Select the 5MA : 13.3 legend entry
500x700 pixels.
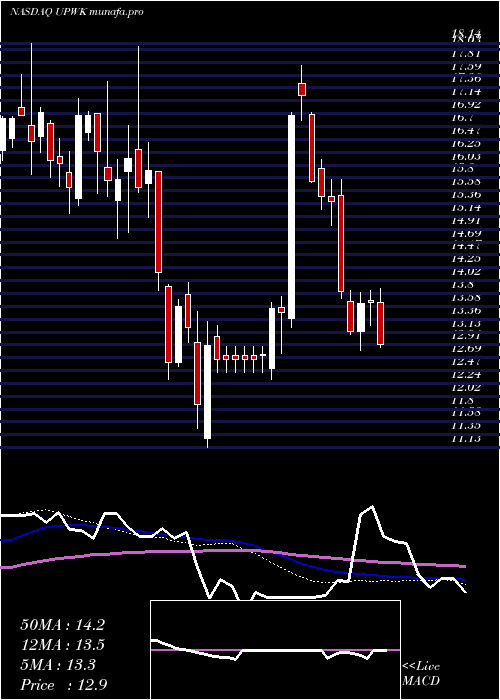58,665
